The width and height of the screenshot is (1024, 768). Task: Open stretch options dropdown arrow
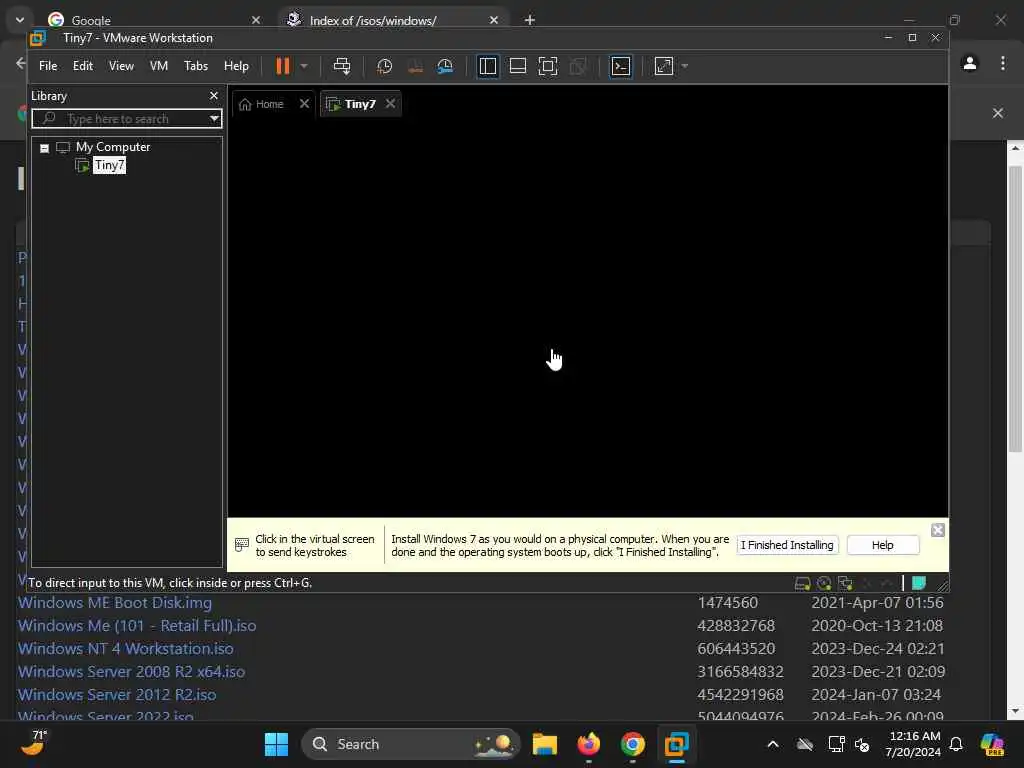click(x=684, y=66)
